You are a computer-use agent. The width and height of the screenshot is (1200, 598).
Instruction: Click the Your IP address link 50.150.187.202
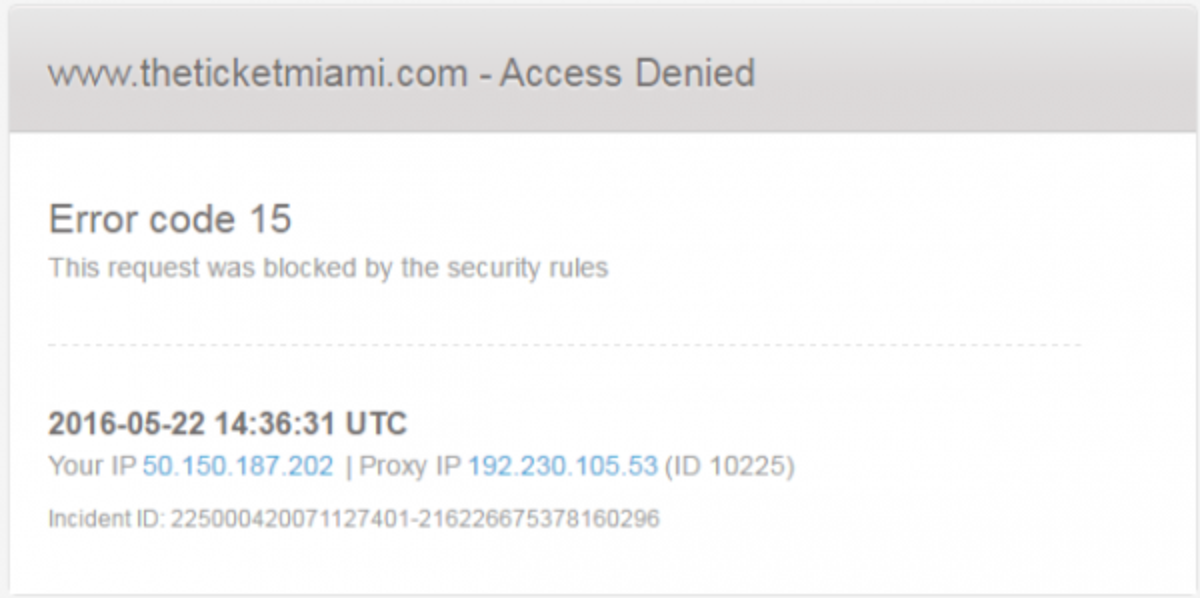click(x=238, y=466)
